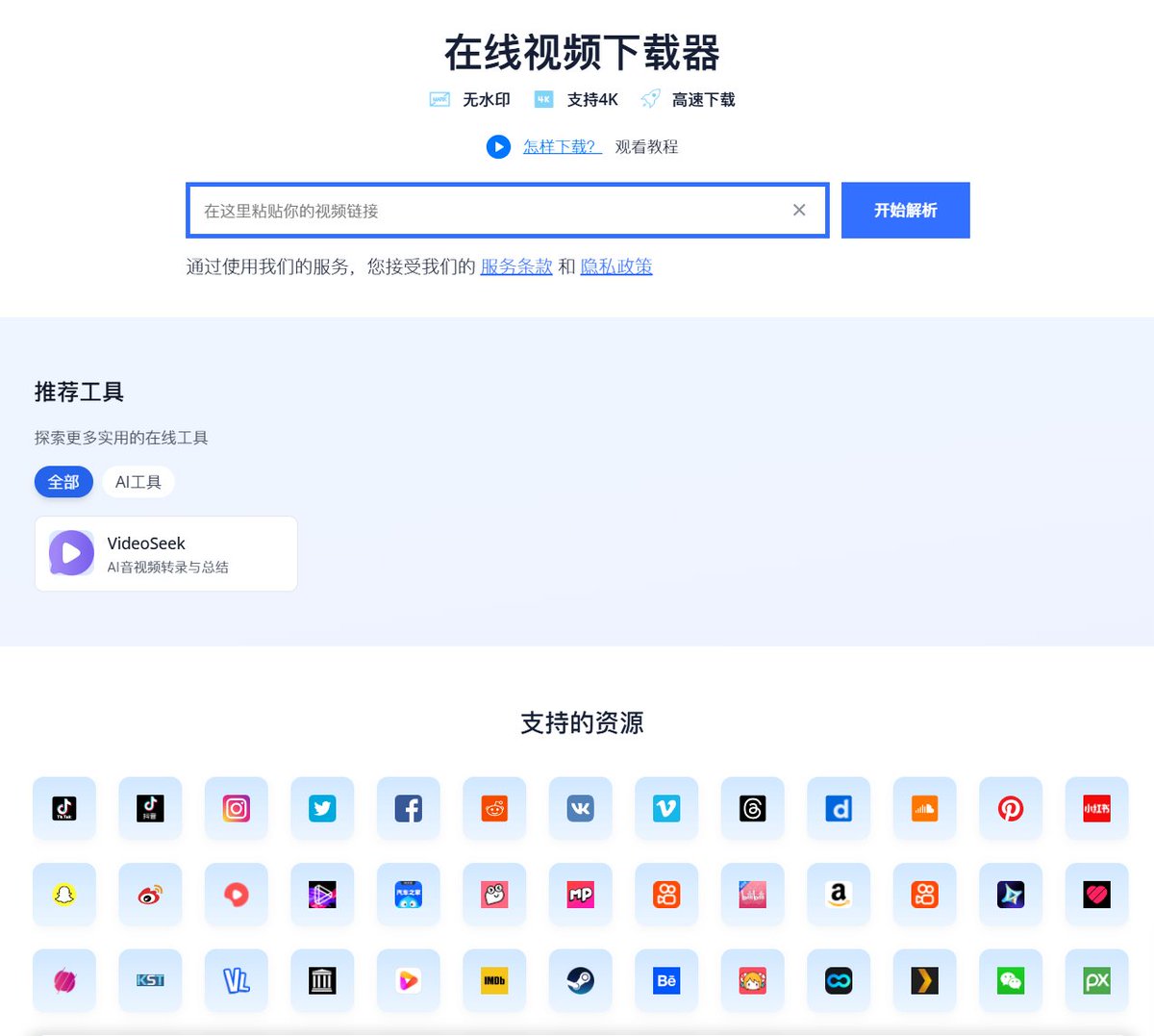Click the 开始解析 button
Image resolution: width=1154 pixels, height=1036 pixels.
pyautogui.click(x=906, y=210)
